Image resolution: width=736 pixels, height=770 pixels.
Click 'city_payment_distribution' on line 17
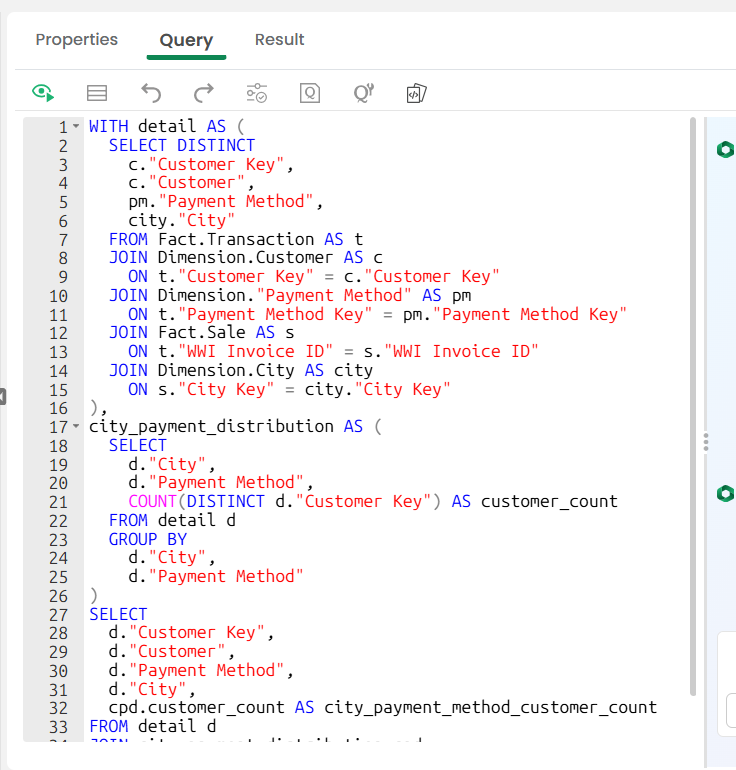(211, 426)
